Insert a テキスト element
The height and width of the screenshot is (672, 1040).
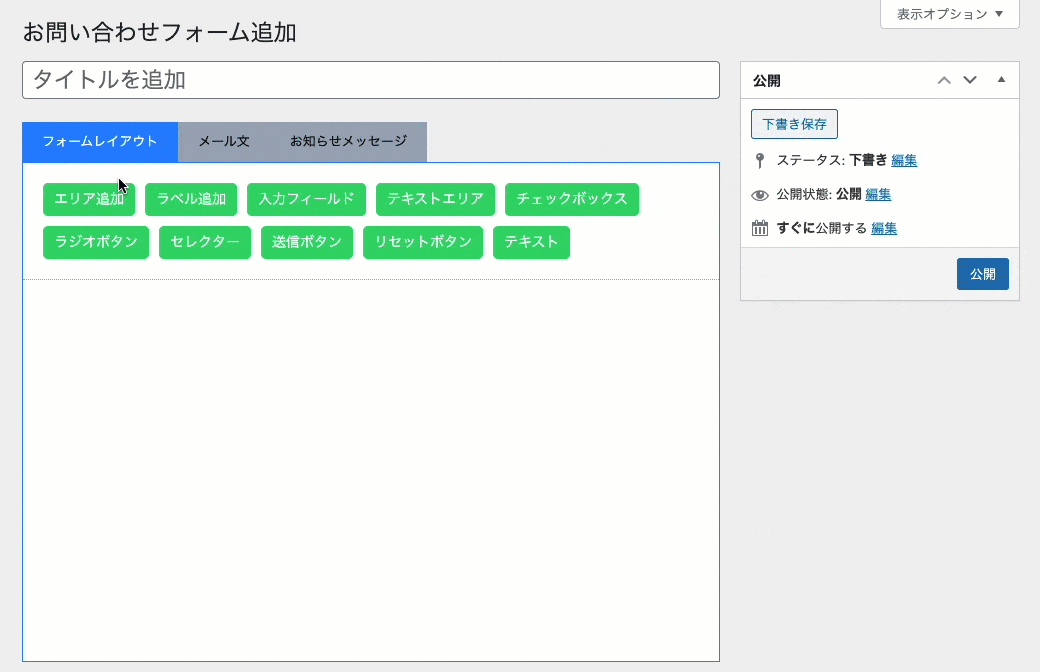click(x=531, y=242)
